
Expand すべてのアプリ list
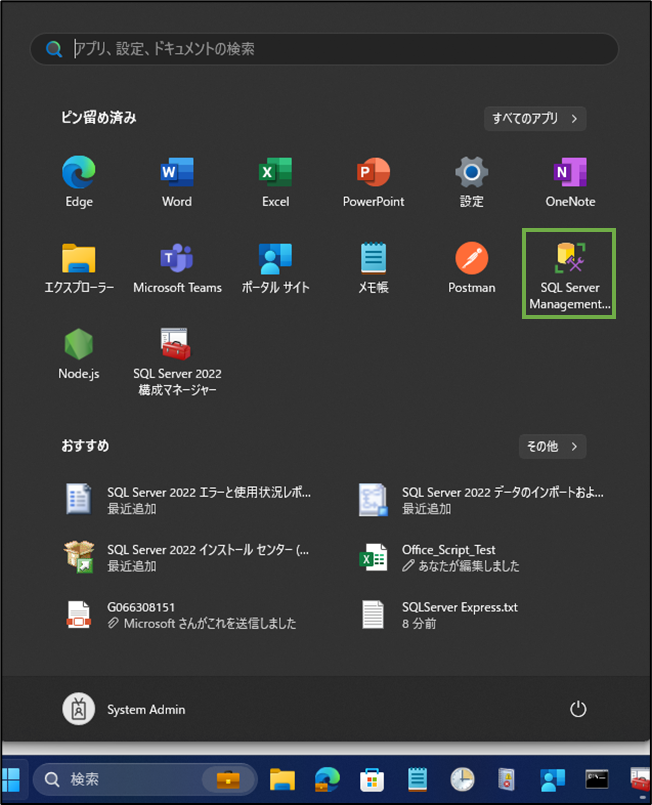(535, 119)
